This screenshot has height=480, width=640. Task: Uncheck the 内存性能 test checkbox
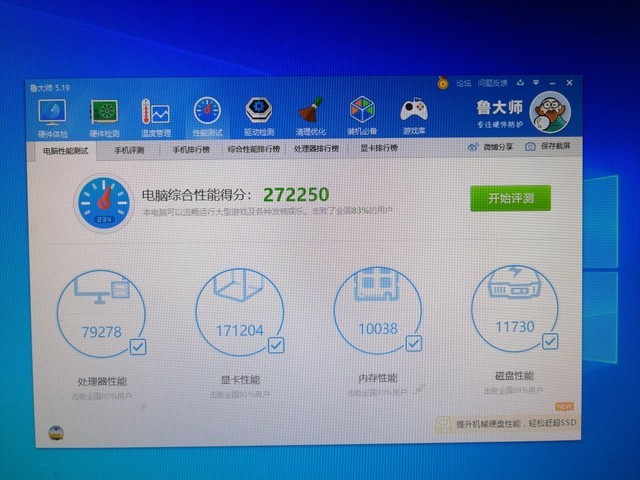413,343
